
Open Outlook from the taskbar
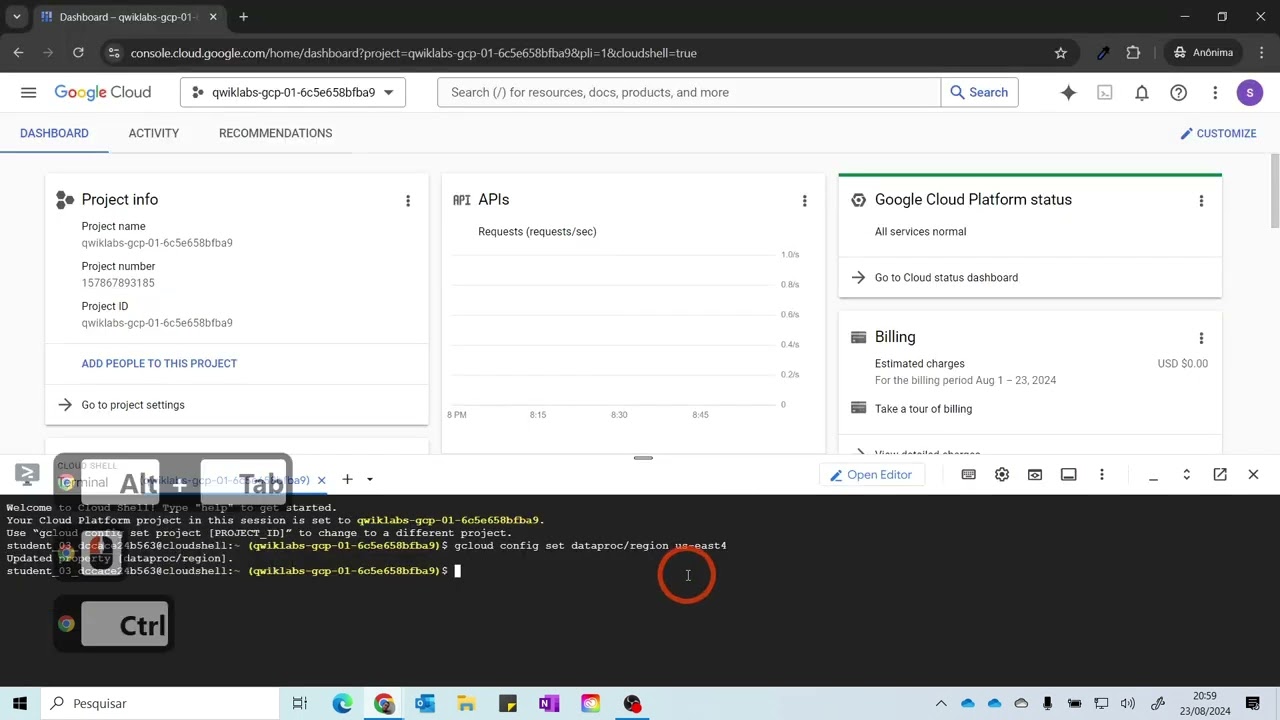click(424, 703)
